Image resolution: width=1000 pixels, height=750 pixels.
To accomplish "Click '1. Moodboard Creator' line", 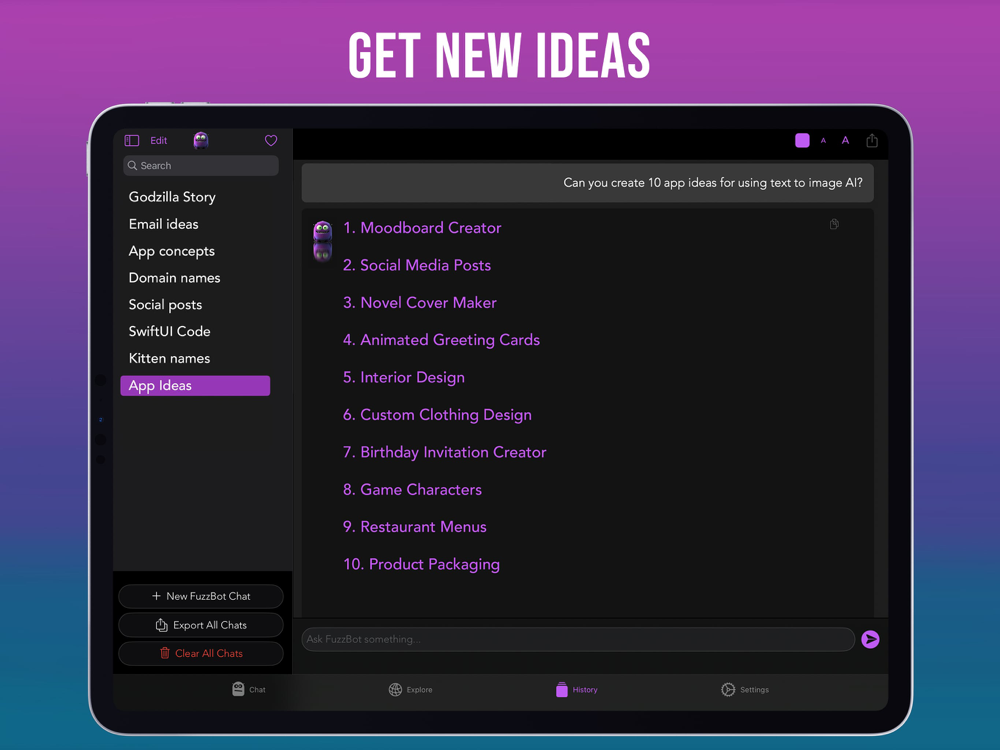I will (422, 228).
